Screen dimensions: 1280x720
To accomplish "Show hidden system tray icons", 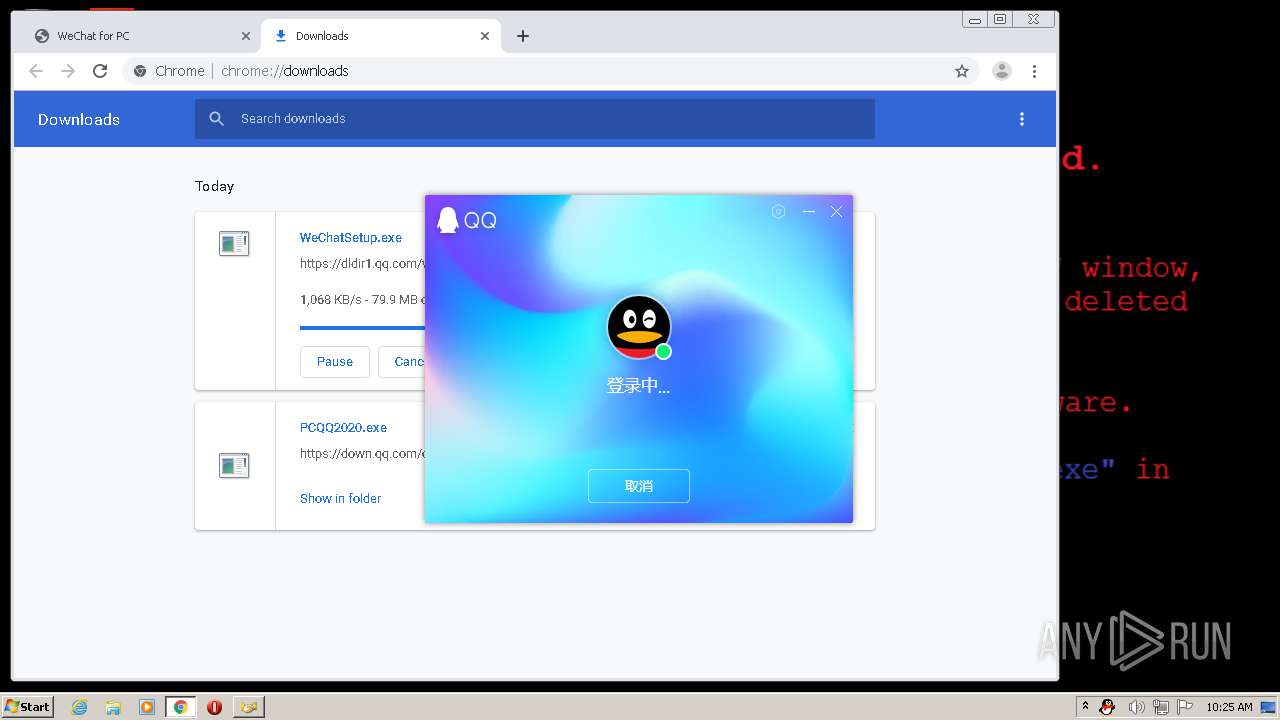I will tap(1085, 706).
